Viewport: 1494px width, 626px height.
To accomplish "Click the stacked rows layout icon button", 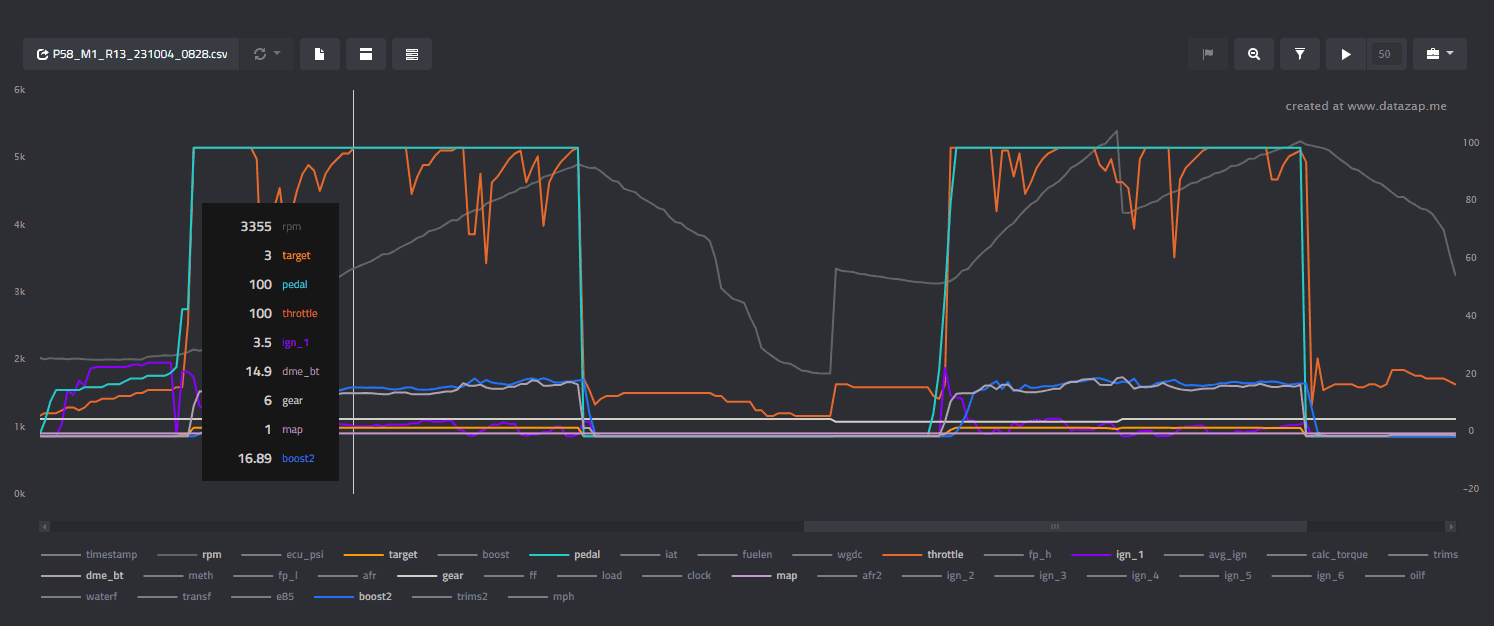I will 412,54.
